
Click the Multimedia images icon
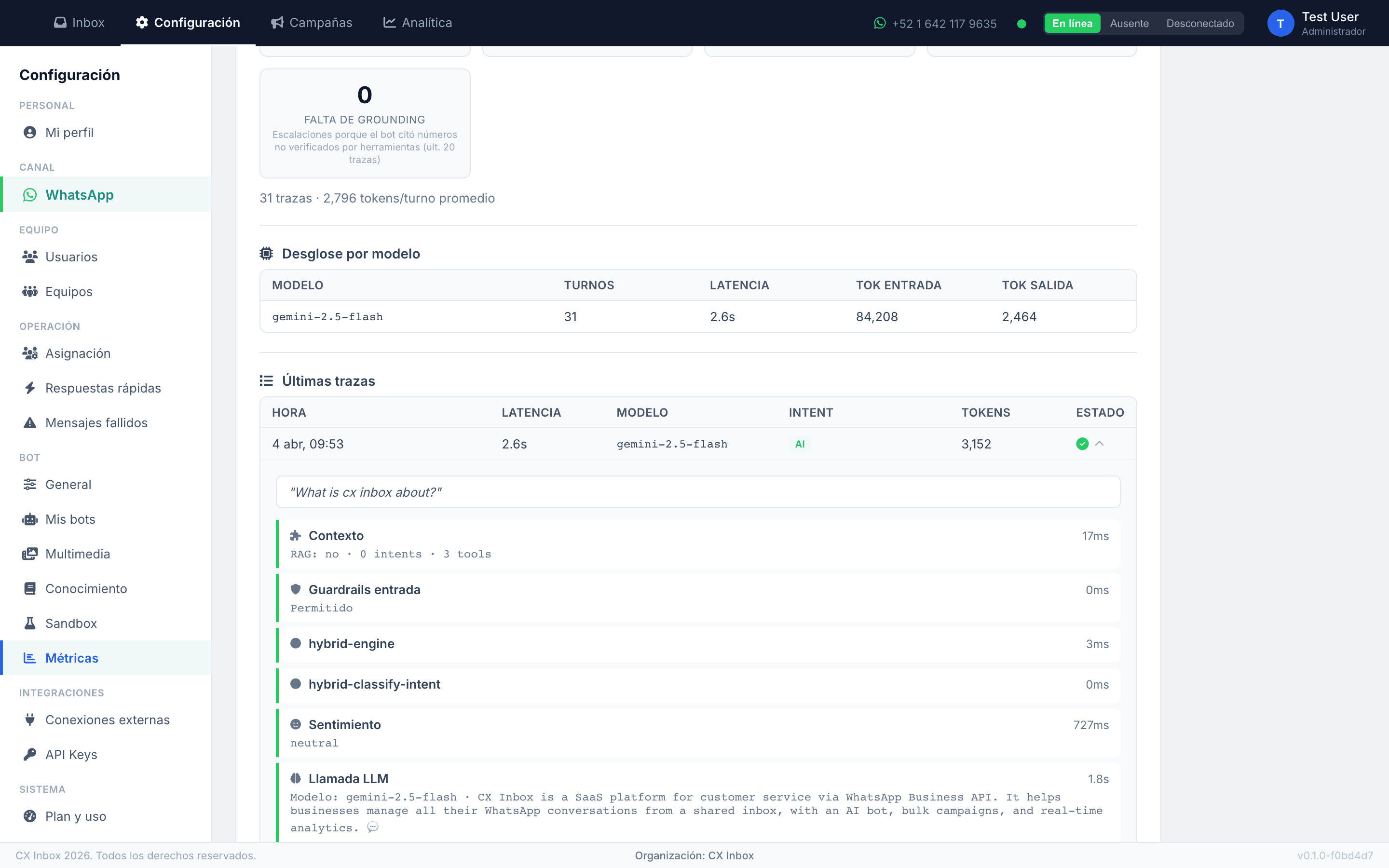coord(30,554)
